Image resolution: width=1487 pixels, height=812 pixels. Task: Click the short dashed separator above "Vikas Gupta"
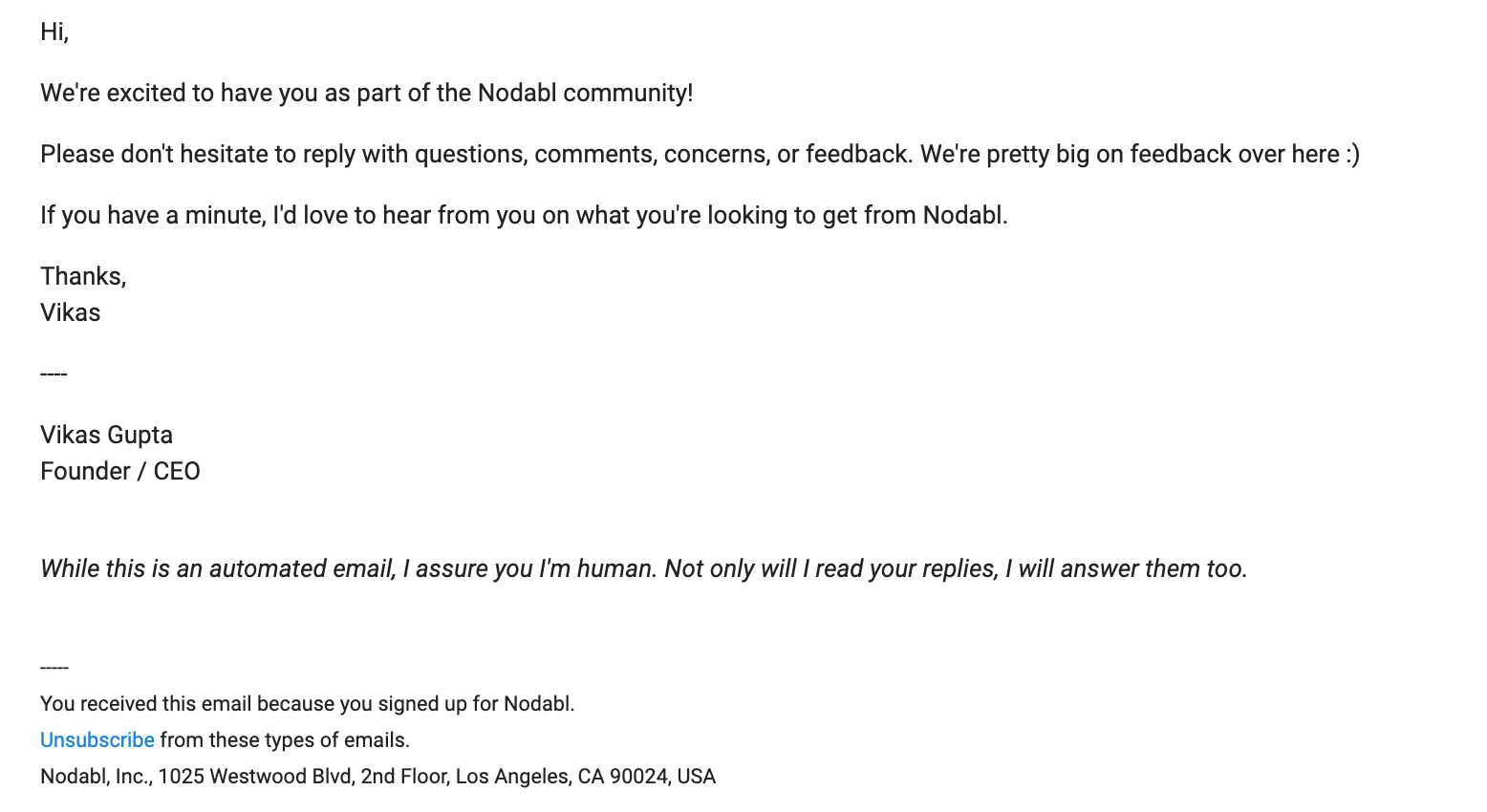pyautogui.click(x=54, y=374)
